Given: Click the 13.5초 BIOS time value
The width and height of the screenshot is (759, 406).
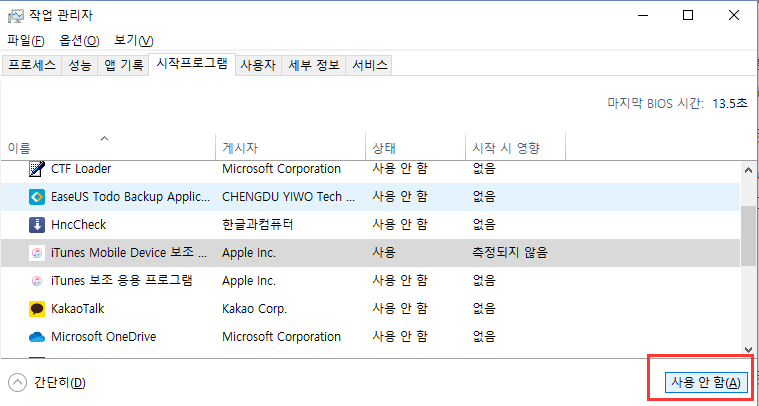Looking at the screenshot, I should 730,104.
